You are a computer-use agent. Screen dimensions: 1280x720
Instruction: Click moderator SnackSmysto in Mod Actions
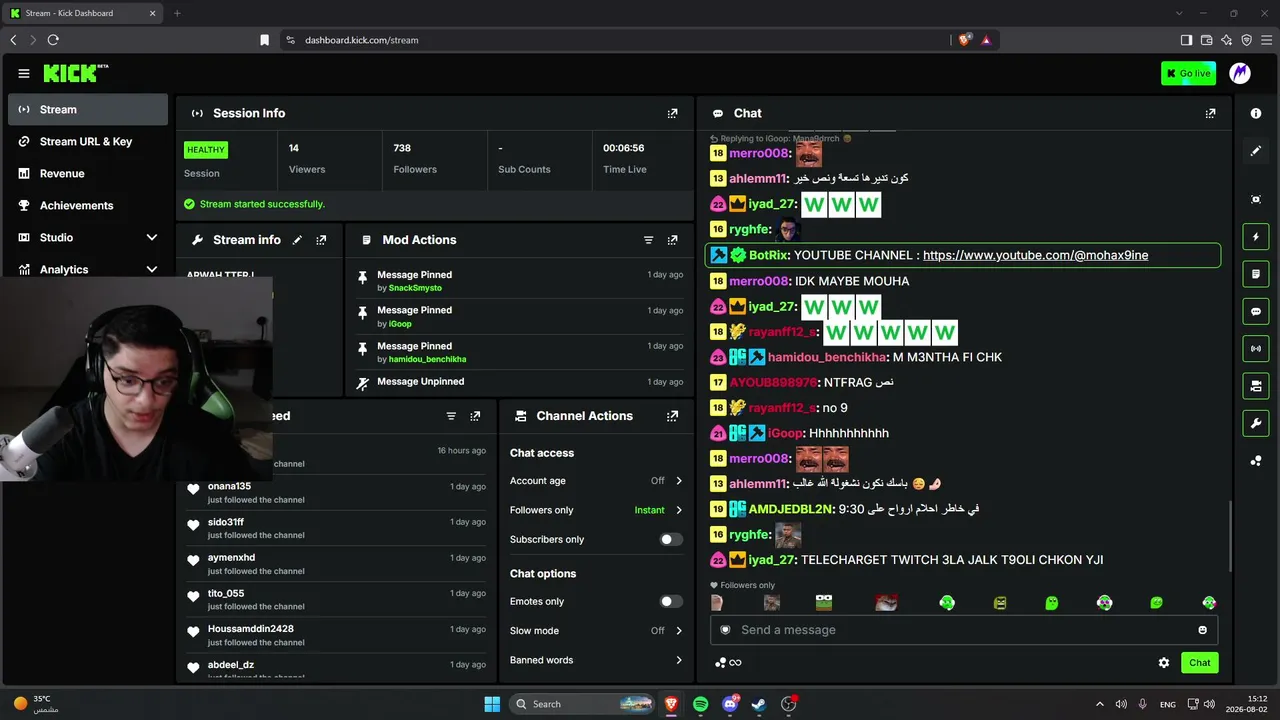pos(415,288)
